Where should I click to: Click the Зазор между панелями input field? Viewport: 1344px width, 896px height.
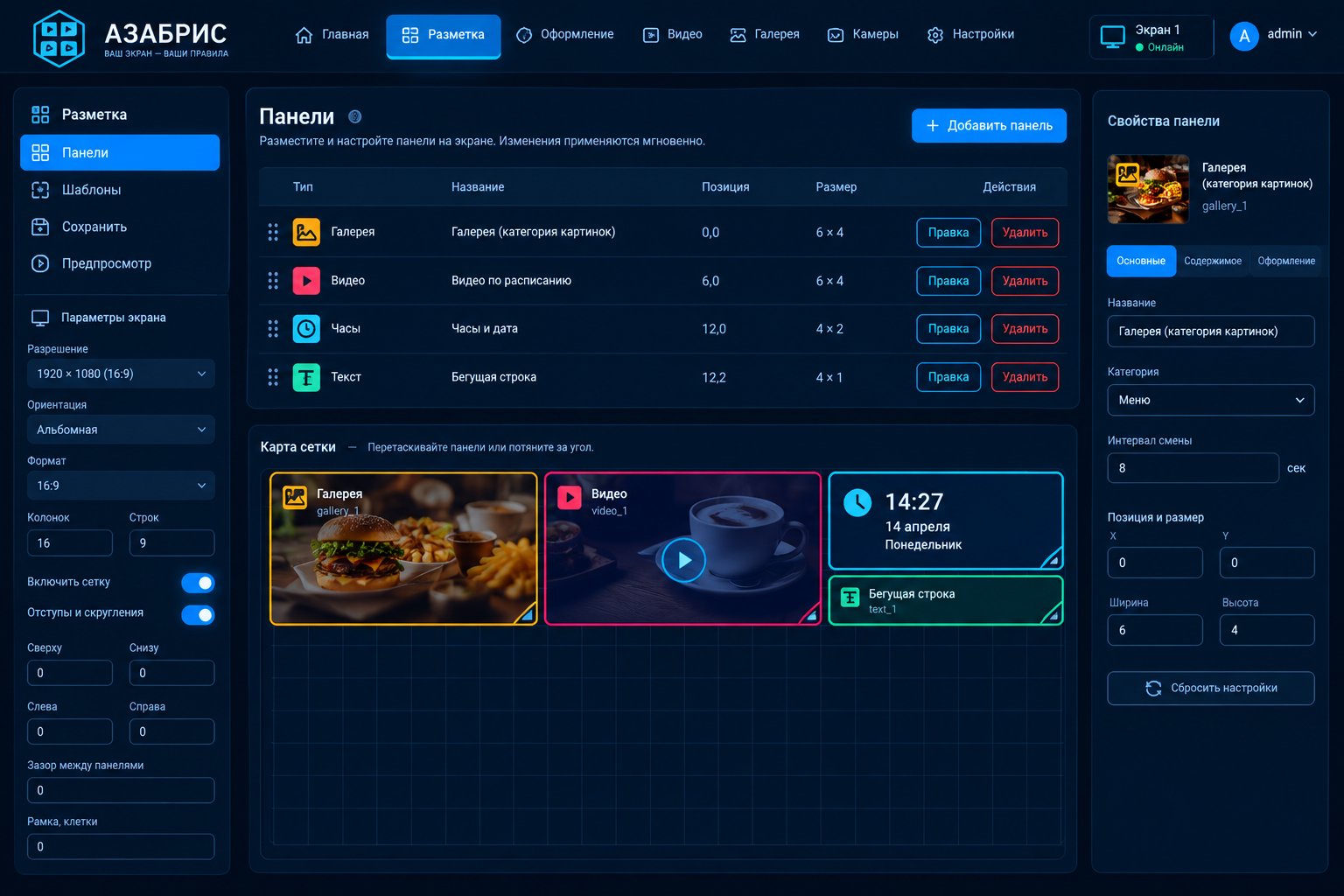(121, 790)
